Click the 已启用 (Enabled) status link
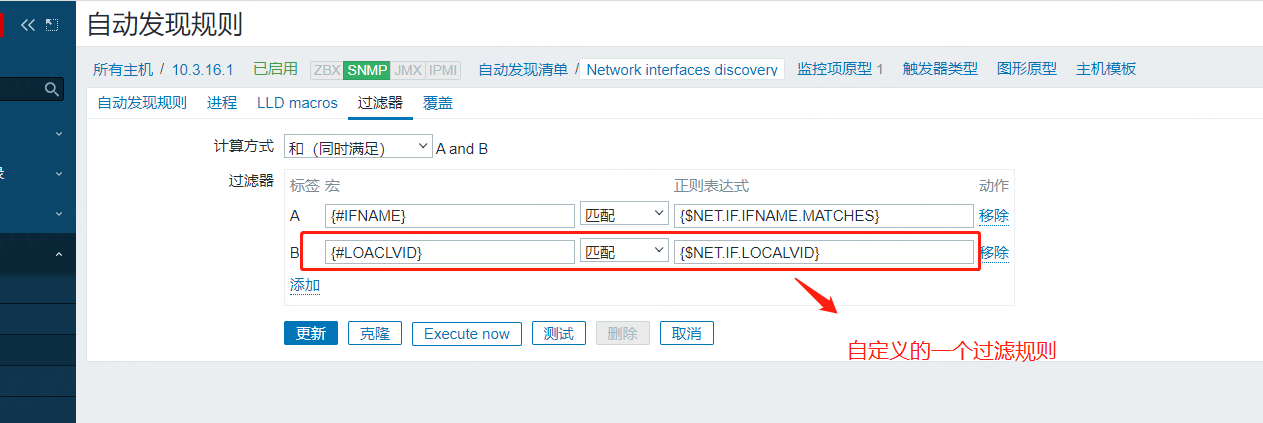 [275, 69]
